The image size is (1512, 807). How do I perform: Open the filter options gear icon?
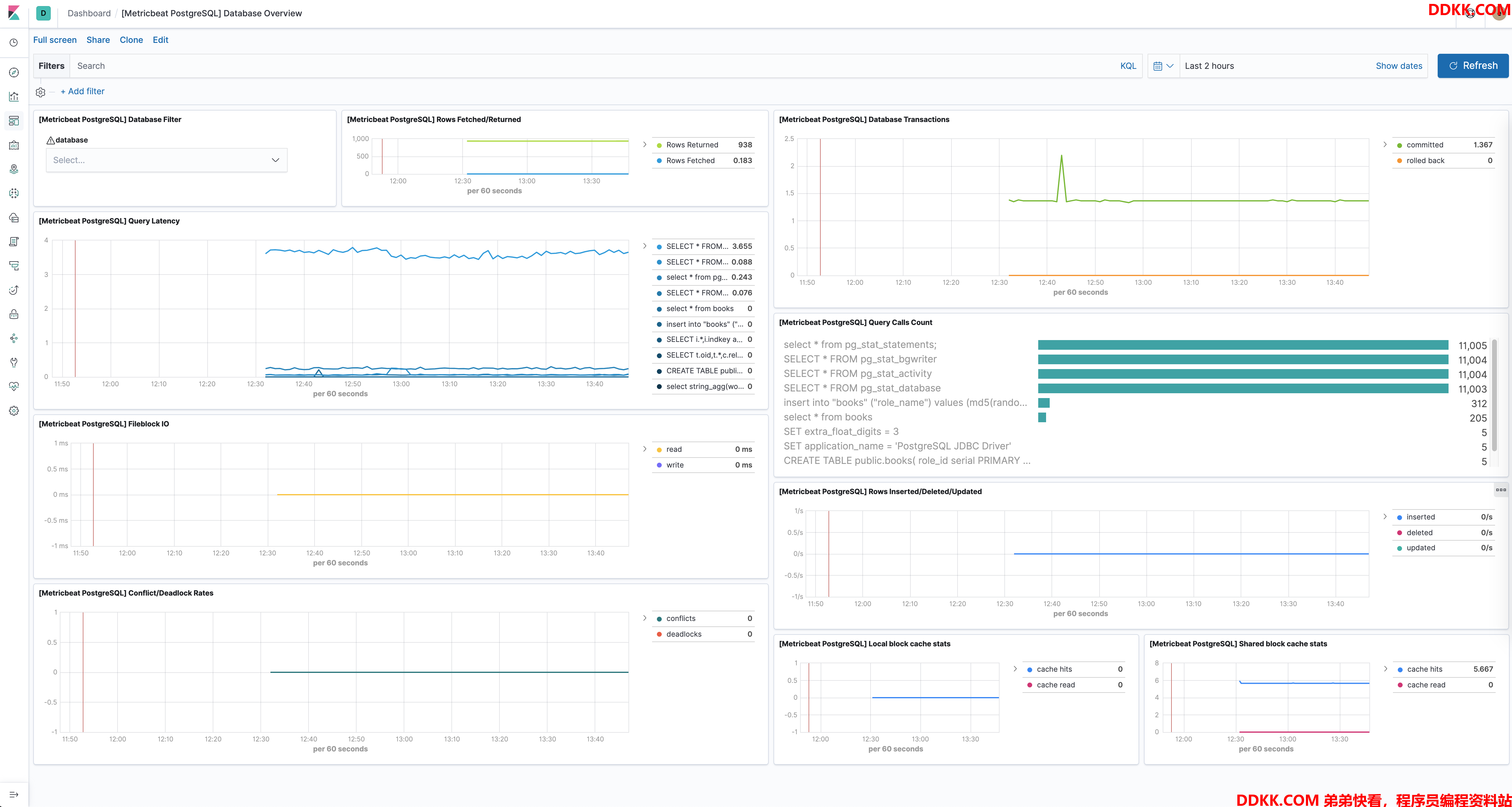40,92
